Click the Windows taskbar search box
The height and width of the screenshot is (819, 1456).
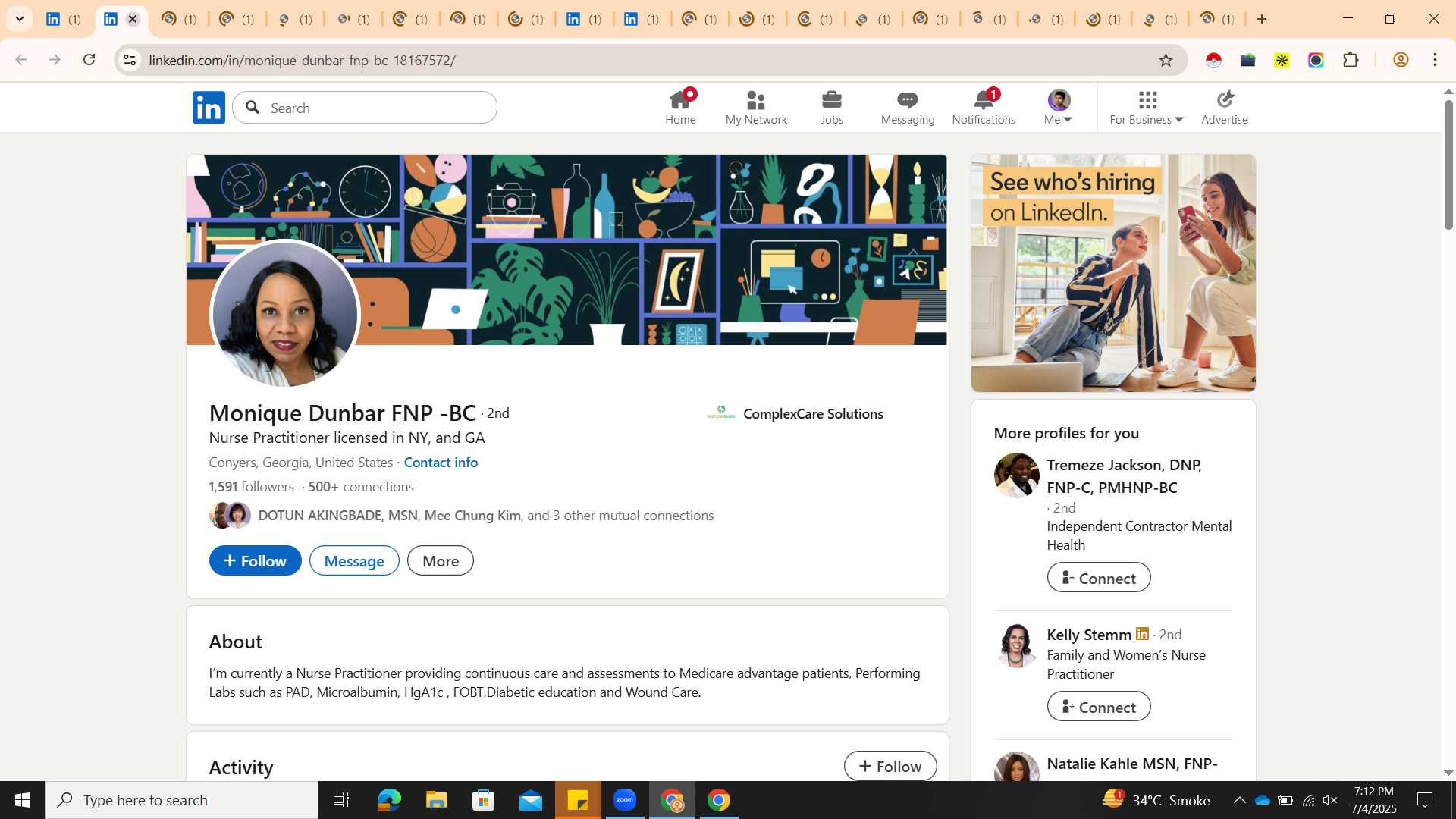(x=182, y=800)
